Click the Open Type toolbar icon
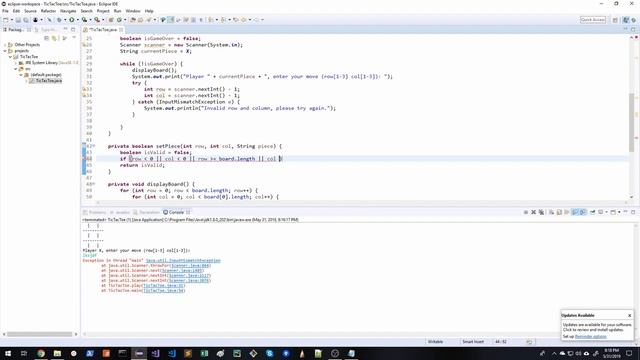Image resolution: width=640 pixels, height=360 pixels. click(x=133, y=20)
